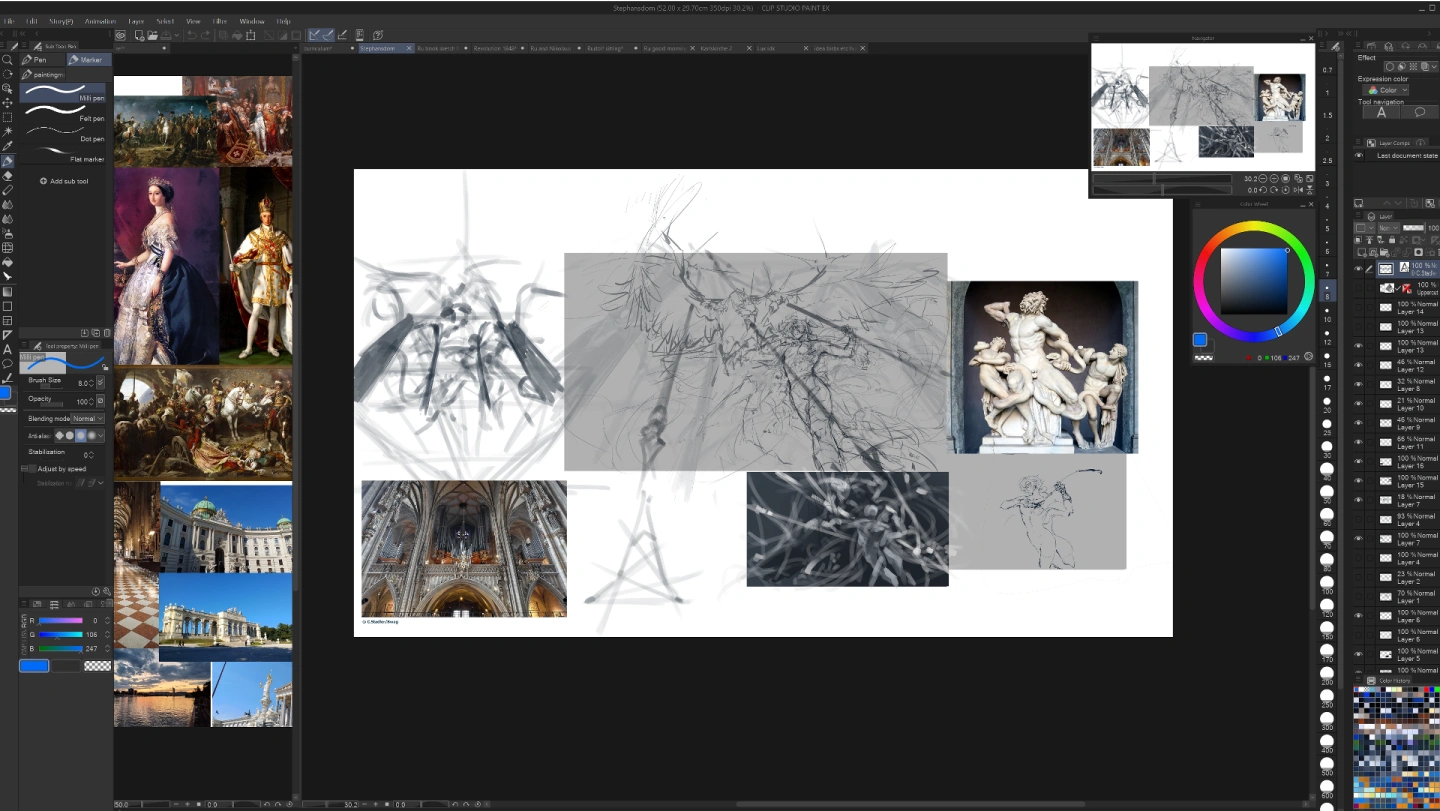1440x811 pixels.
Task: Select the Zoom magnifier tool
Action: [x=7, y=60]
